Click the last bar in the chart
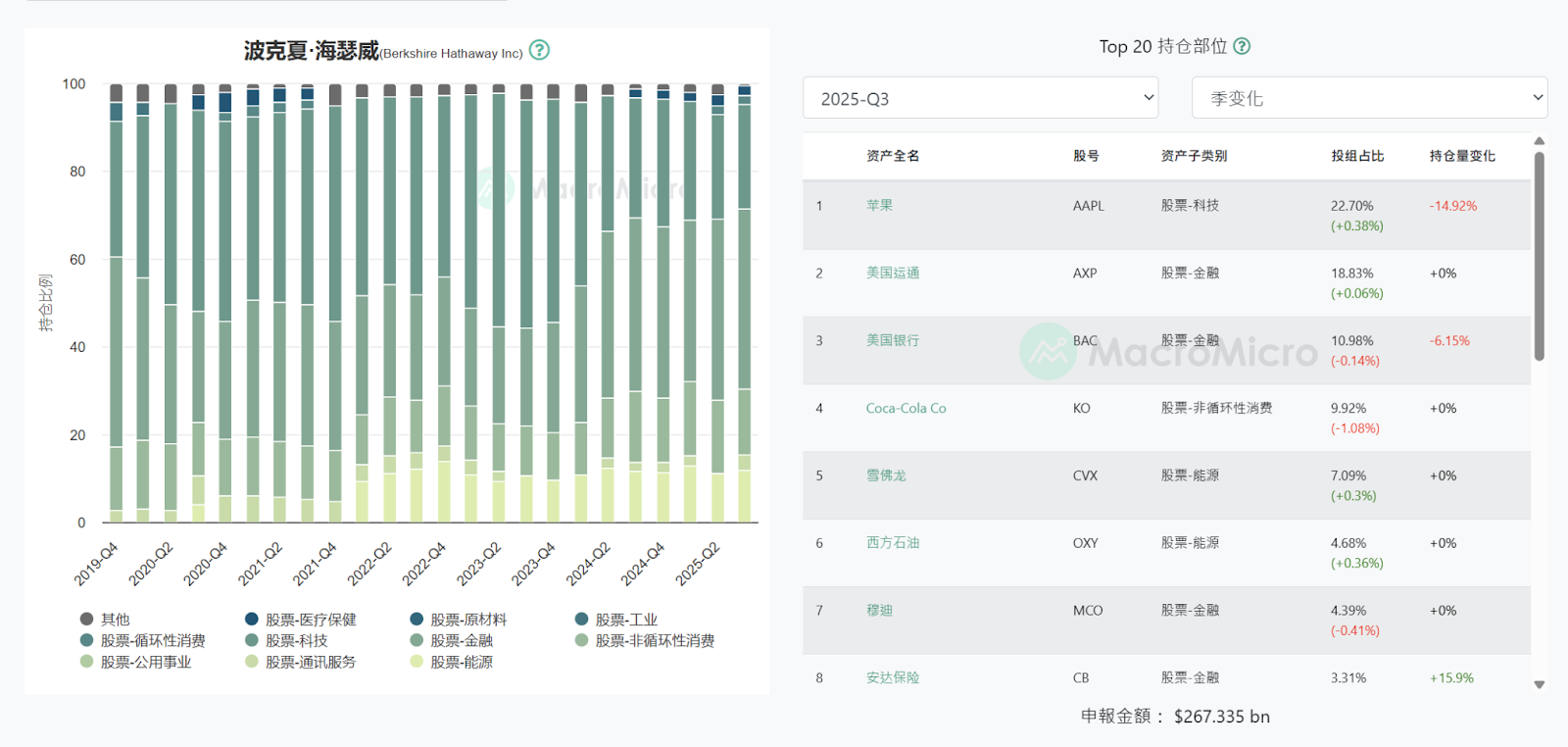 (744, 304)
